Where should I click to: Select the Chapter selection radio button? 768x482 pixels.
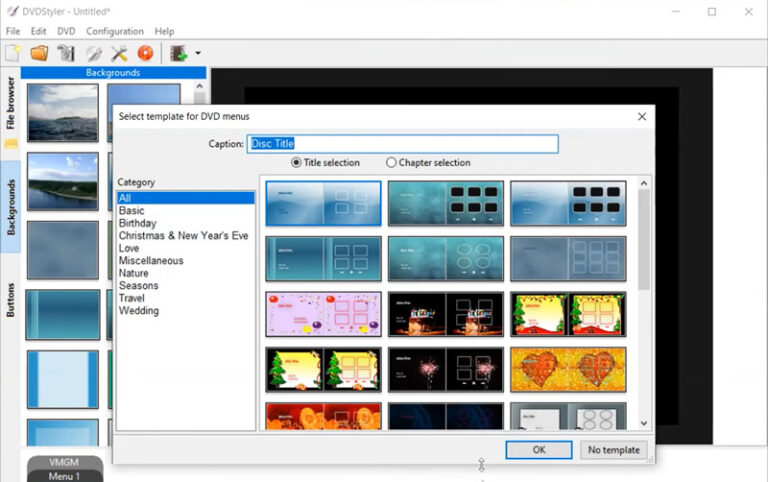[x=391, y=163]
